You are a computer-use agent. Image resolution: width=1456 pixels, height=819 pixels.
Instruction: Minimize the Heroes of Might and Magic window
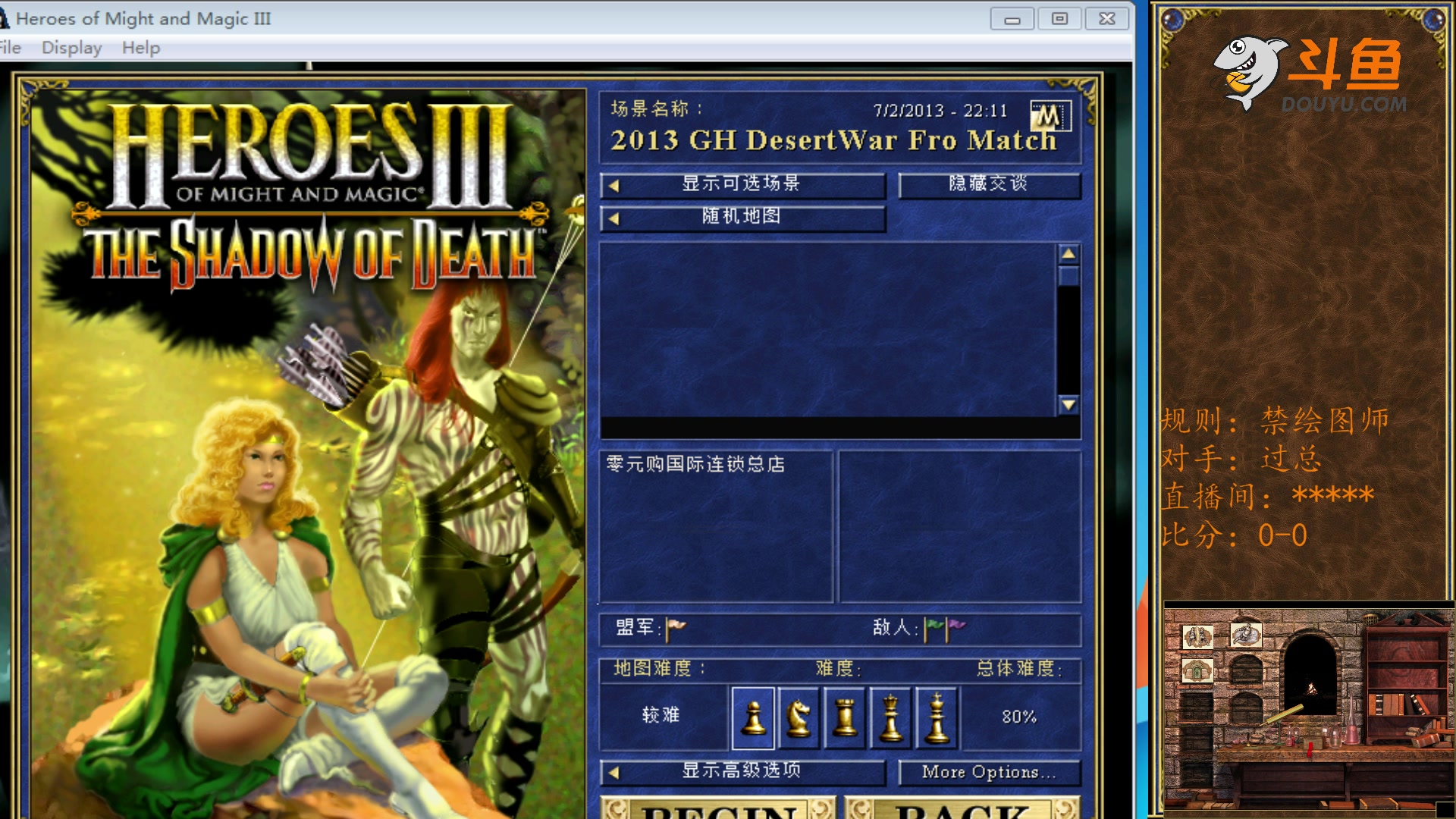click(x=1012, y=19)
